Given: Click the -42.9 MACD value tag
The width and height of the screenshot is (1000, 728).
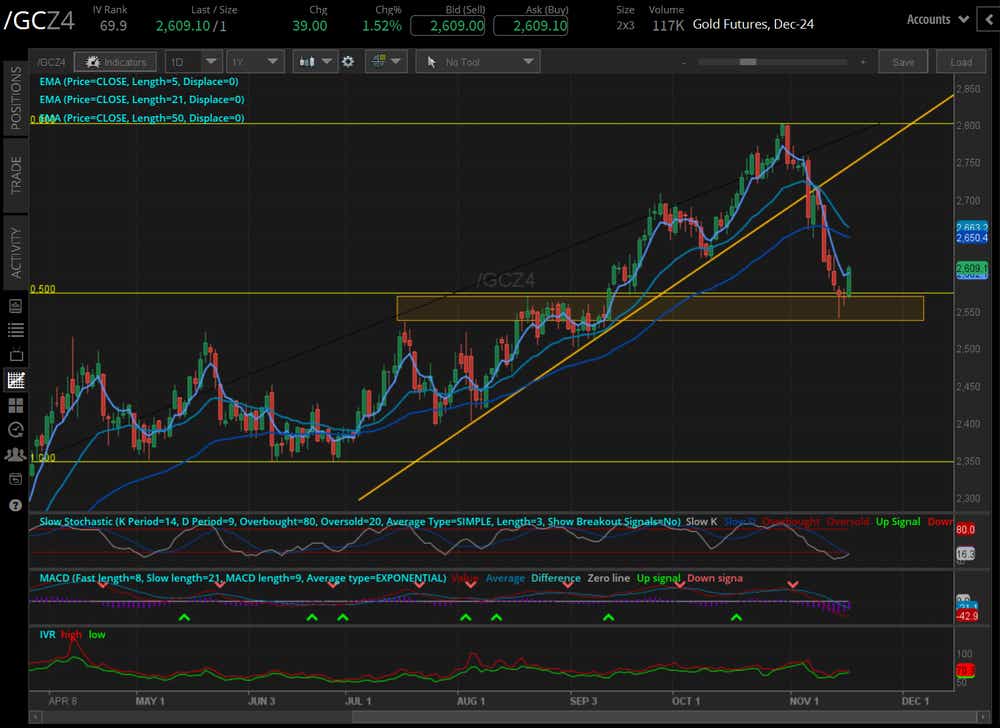Looking at the screenshot, I should point(967,616).
